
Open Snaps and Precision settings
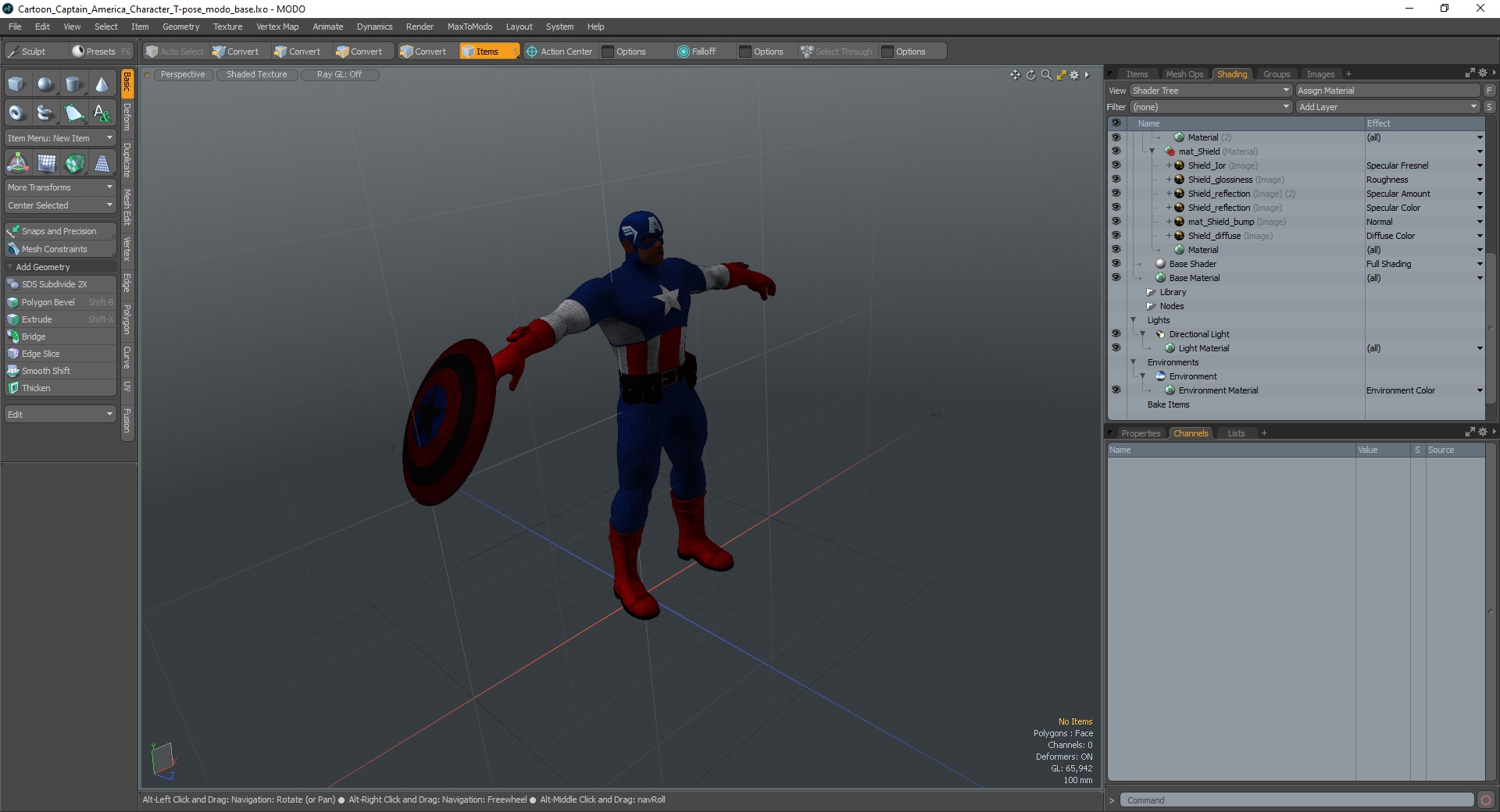[x=60, y=231]
